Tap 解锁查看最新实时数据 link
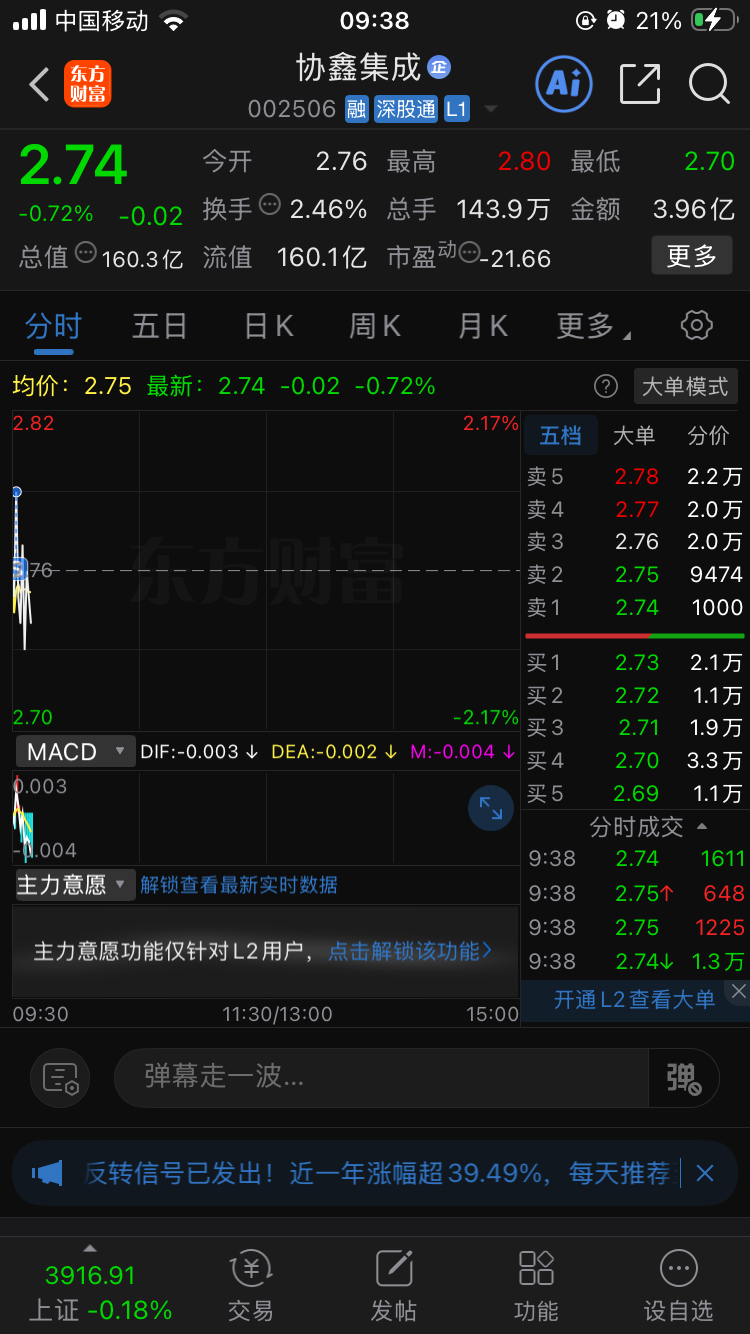This screenshot has height=1334, width=750. coord(239,885)
